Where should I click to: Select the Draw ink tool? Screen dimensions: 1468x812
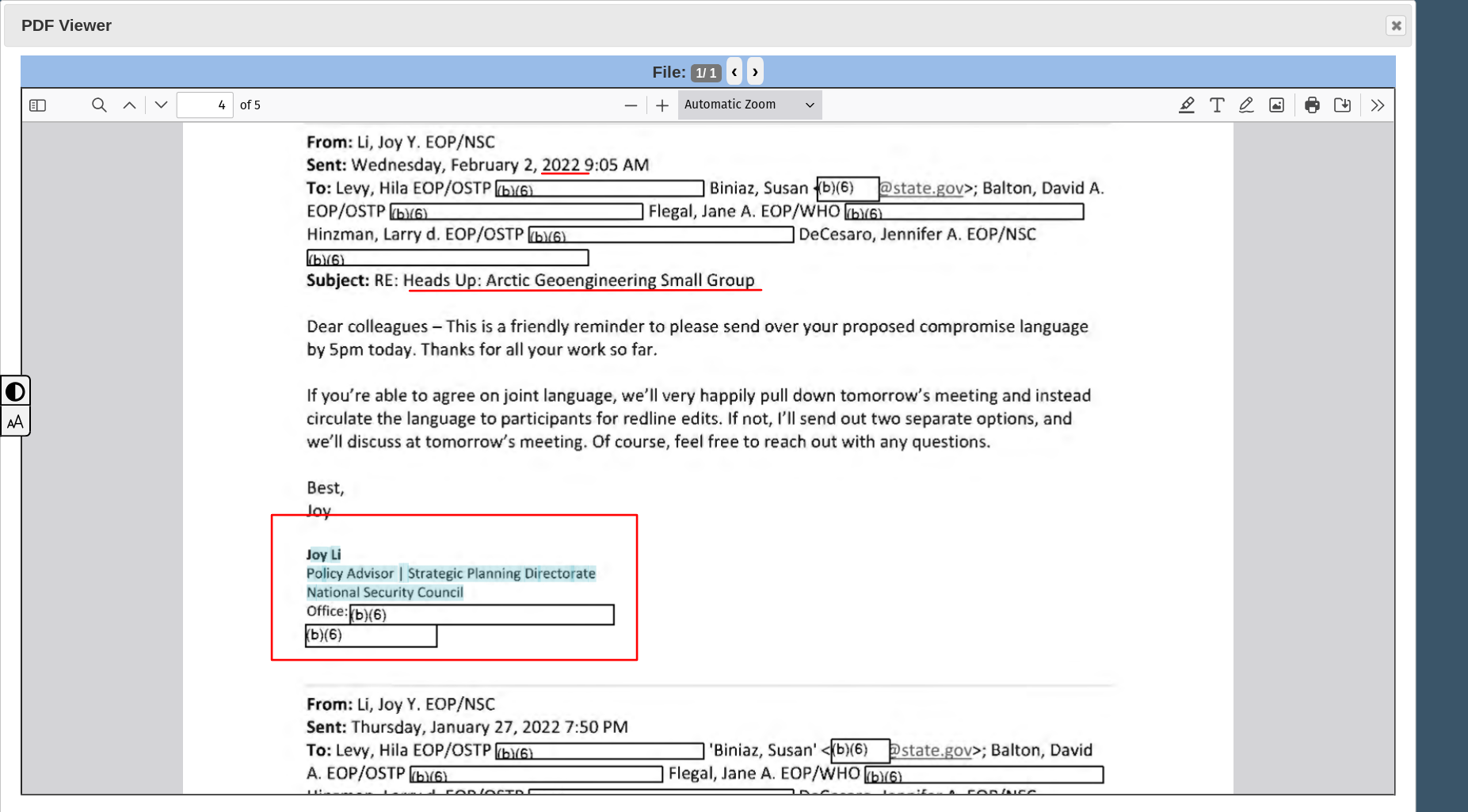point(1246,105)
